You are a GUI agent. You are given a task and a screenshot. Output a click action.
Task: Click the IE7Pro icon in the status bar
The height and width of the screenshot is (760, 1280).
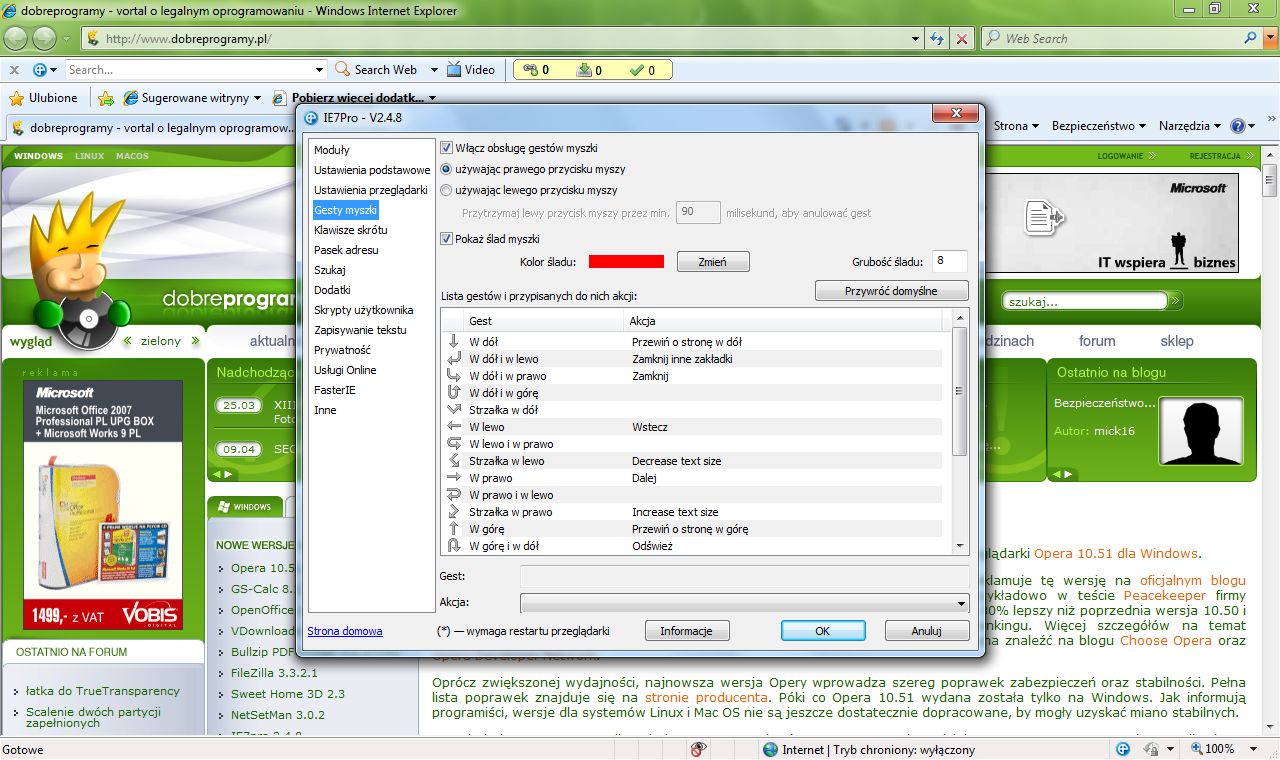click(x=1123, y=749)
